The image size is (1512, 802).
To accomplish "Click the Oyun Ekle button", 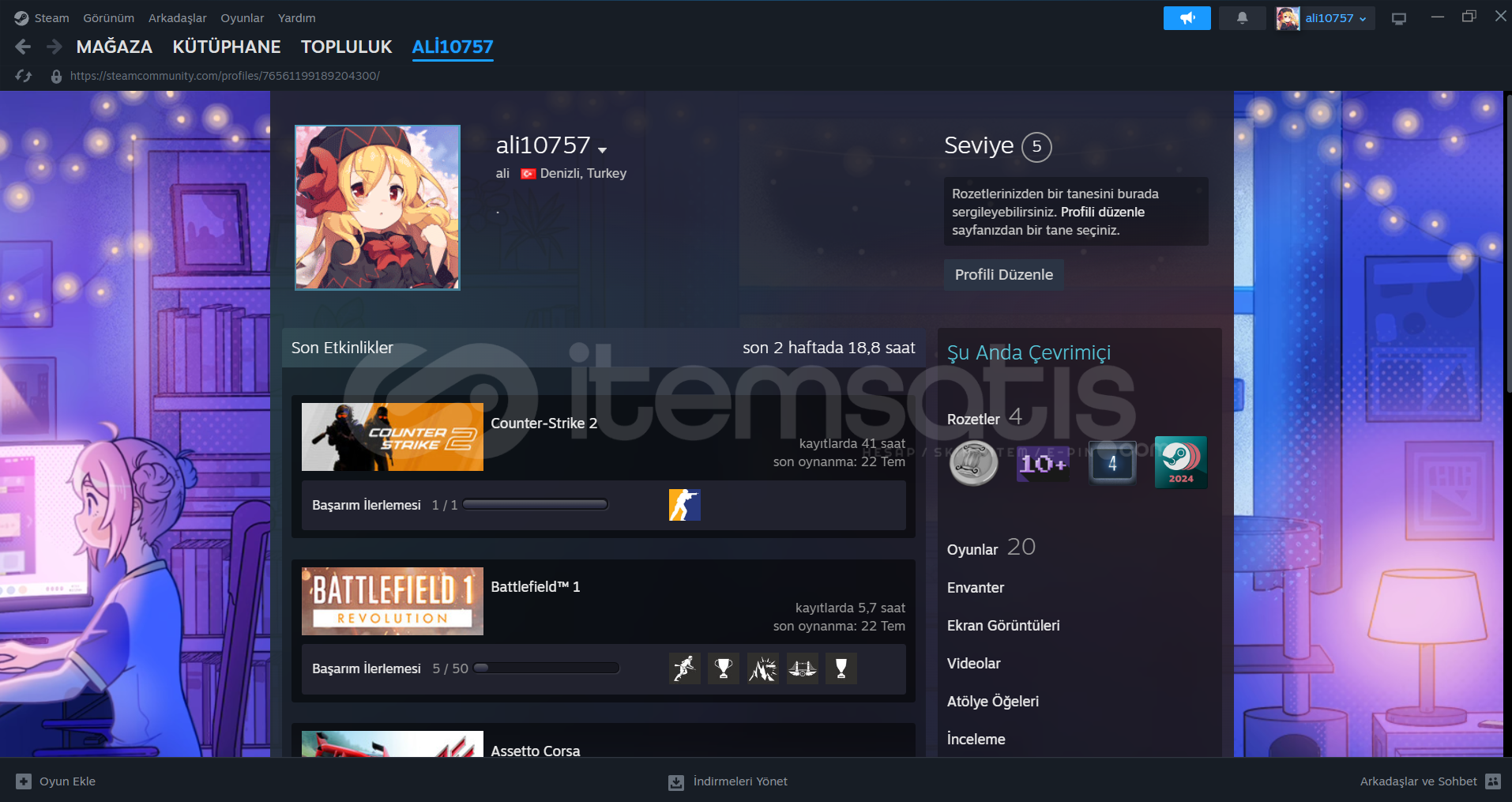I will (56, 781).
